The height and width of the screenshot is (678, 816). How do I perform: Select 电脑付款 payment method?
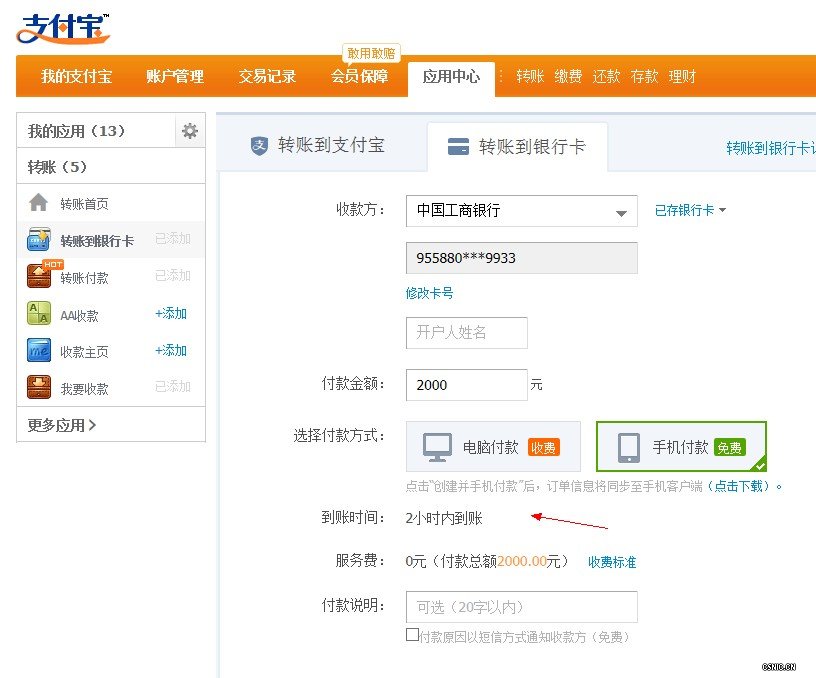click(493, 447)
